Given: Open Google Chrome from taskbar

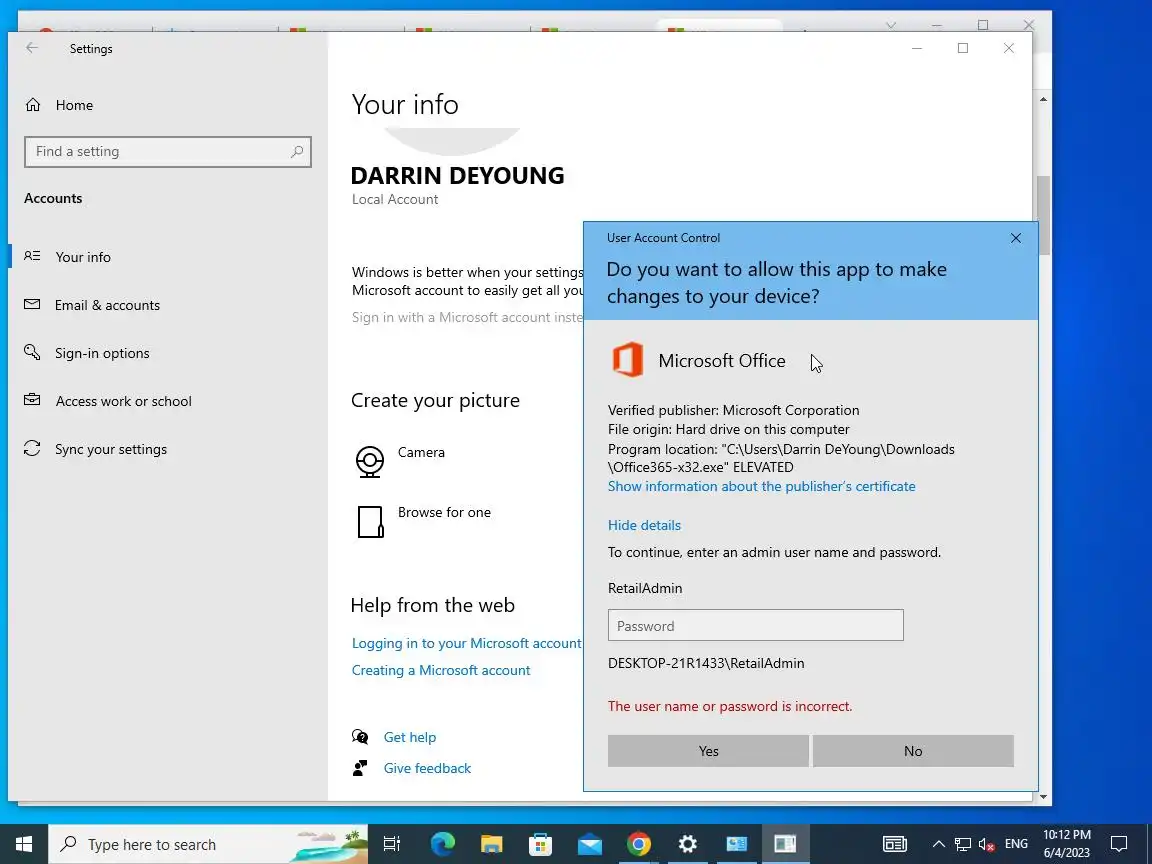Looking at the screenshot, I should tap(638, 844).
